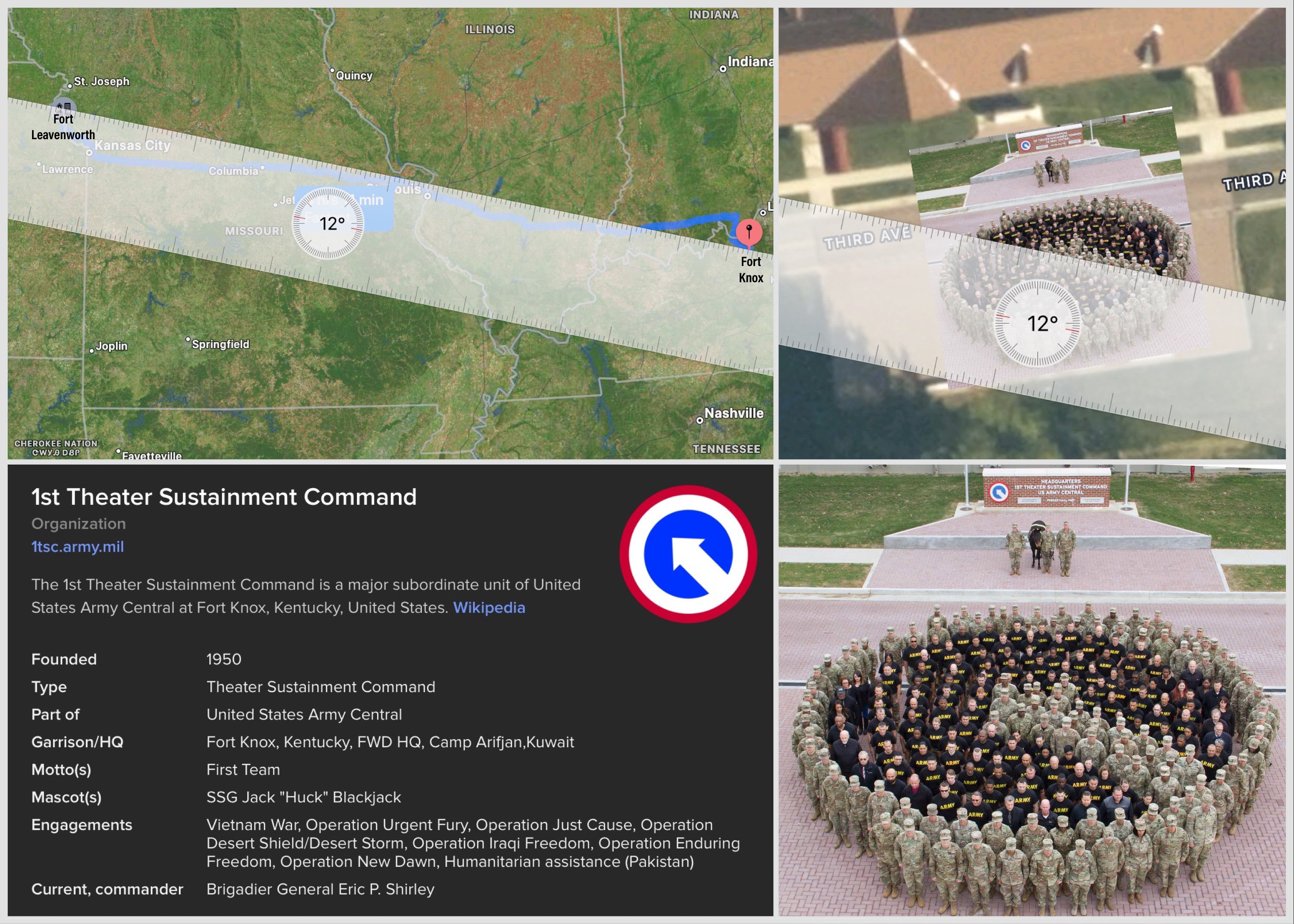Click the INDIANA state label

click(714, 15)
